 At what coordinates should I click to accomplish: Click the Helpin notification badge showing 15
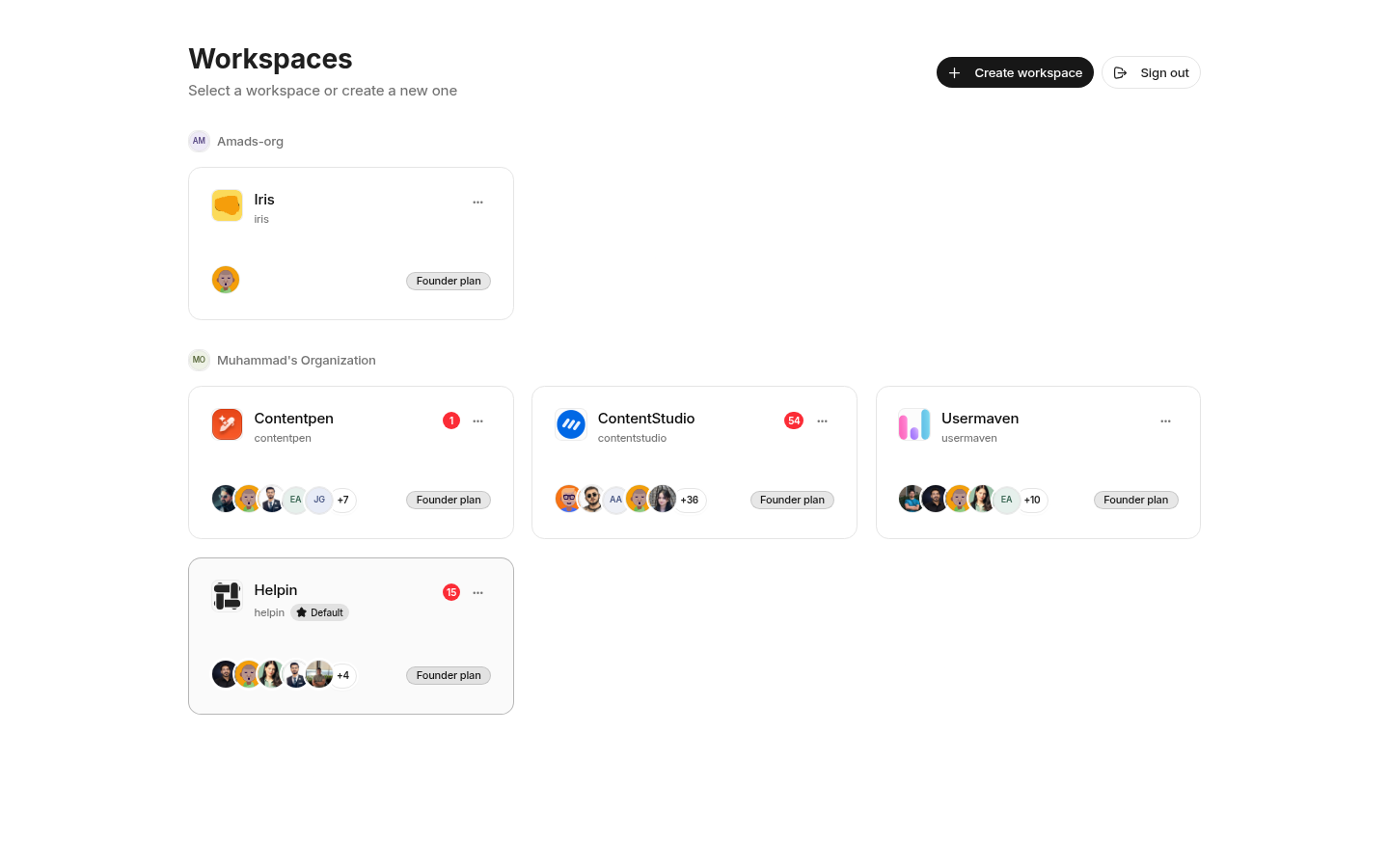click(x=451, y=592)
